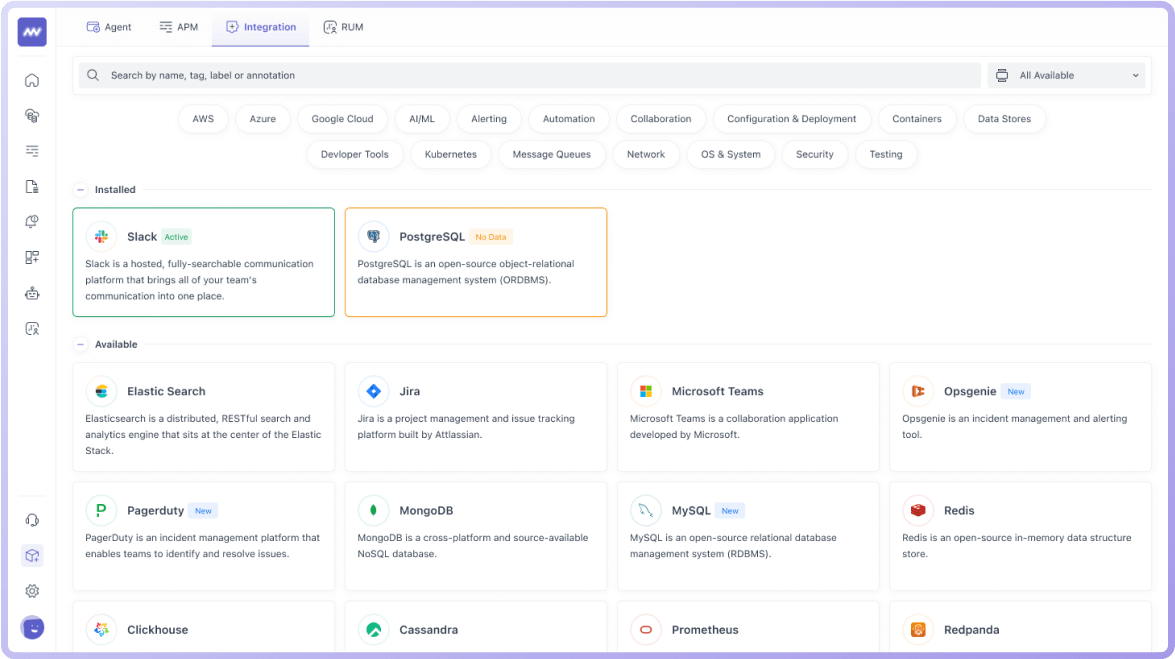Open the alerts bell icon in sidebar
Screen dimensions: 1175x659
point(32,222)
